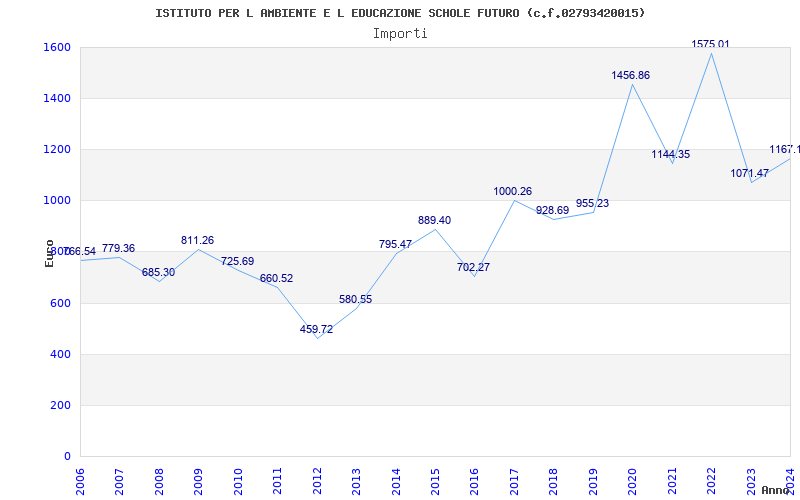Click the 702.27 data label for 2016
This screenshot has width=800, height=500.
473,267
